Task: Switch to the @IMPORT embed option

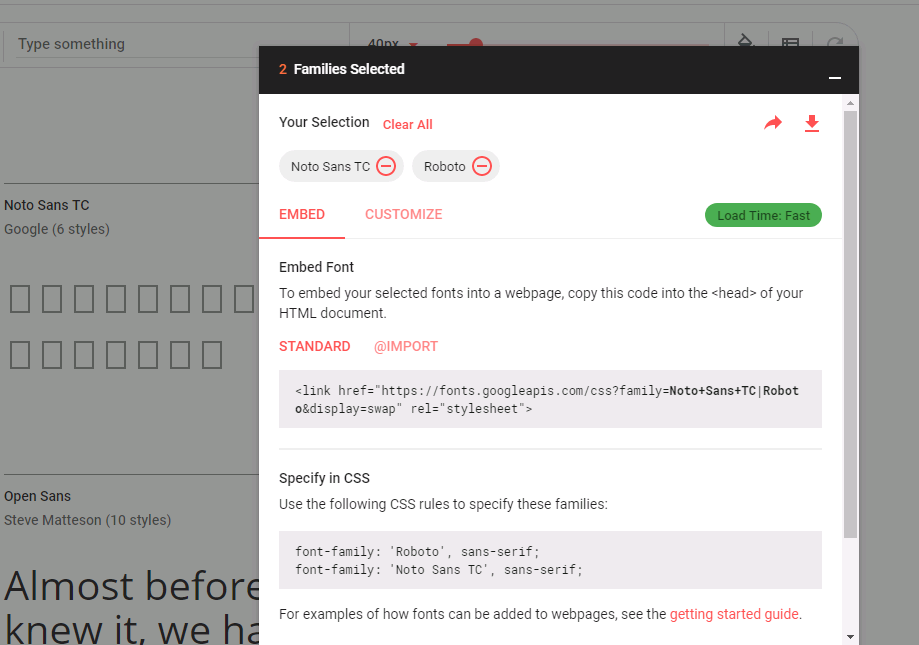Action: [x=406, y=346]
